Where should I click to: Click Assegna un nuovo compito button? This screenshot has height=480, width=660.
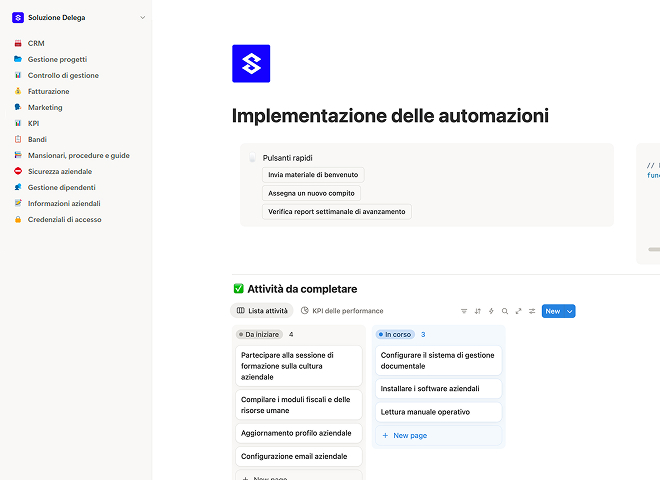pos(311,193)
